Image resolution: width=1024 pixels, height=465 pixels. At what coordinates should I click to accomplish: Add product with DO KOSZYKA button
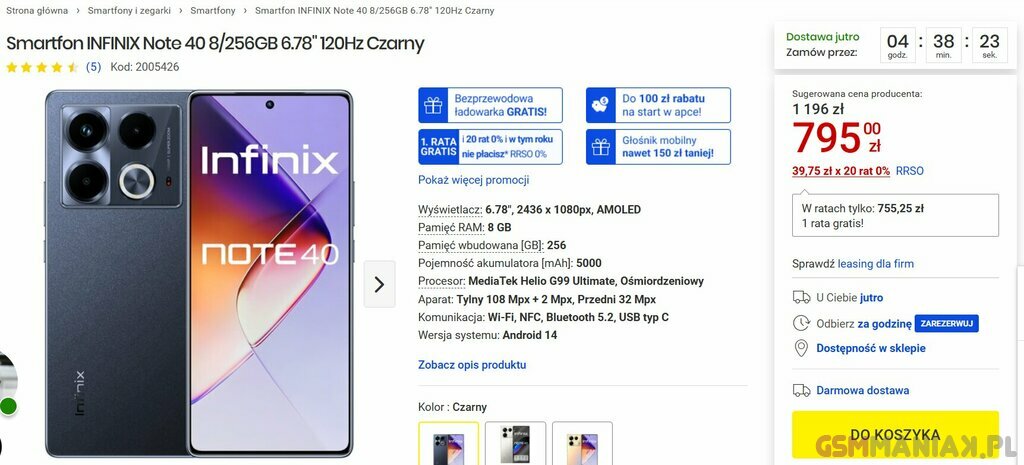(895, 435)
